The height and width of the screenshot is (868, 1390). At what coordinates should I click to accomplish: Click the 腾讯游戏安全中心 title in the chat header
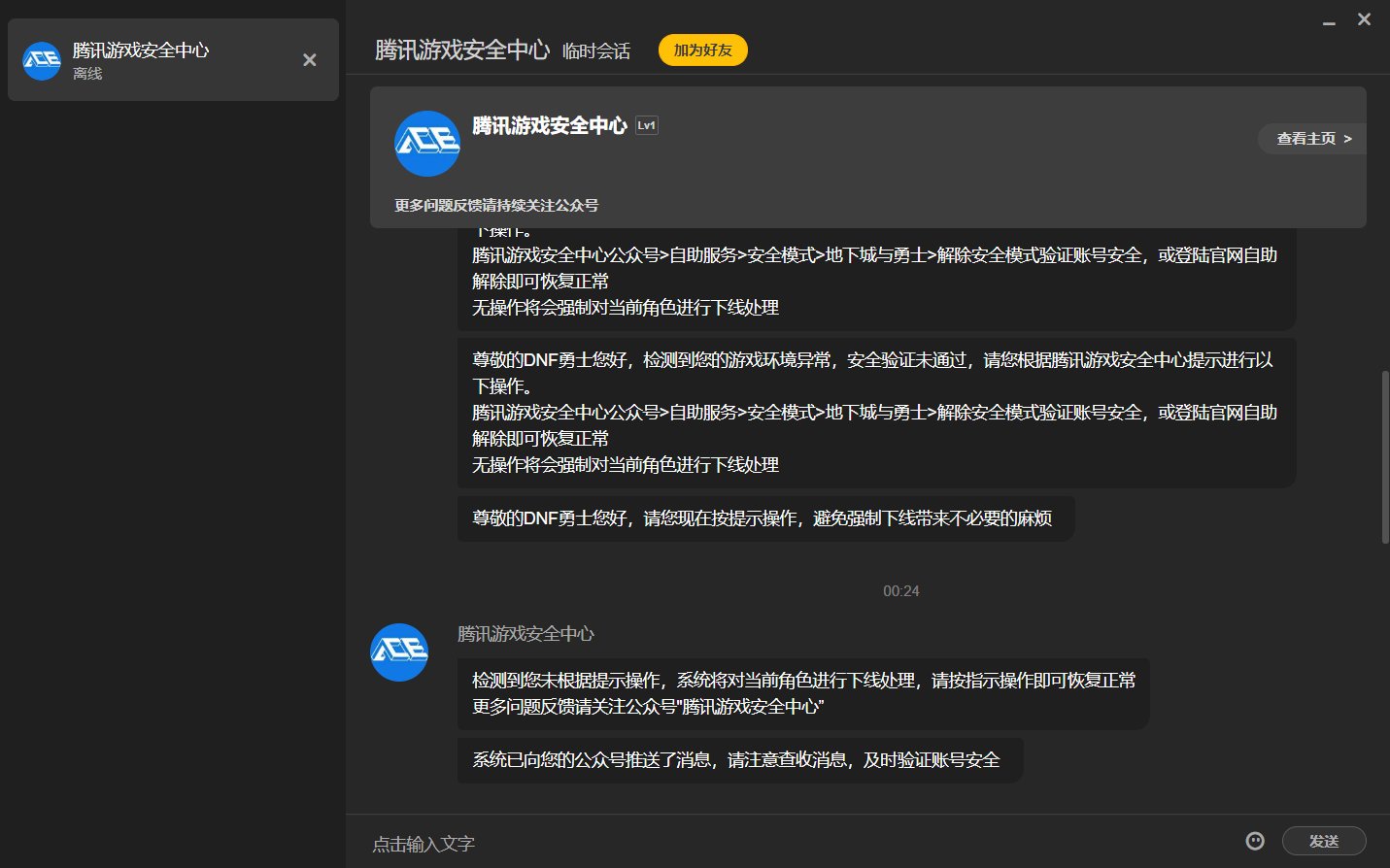coord(462,50)
